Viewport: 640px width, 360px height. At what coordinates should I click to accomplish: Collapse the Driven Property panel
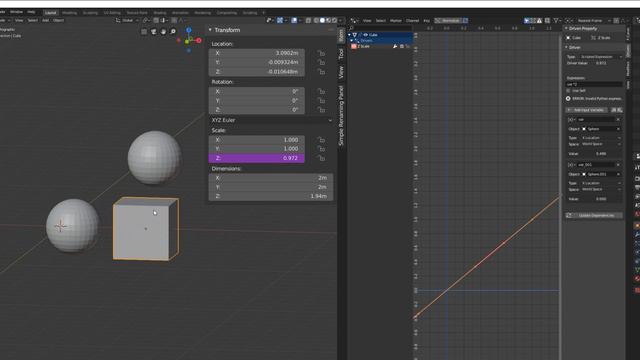567,29
